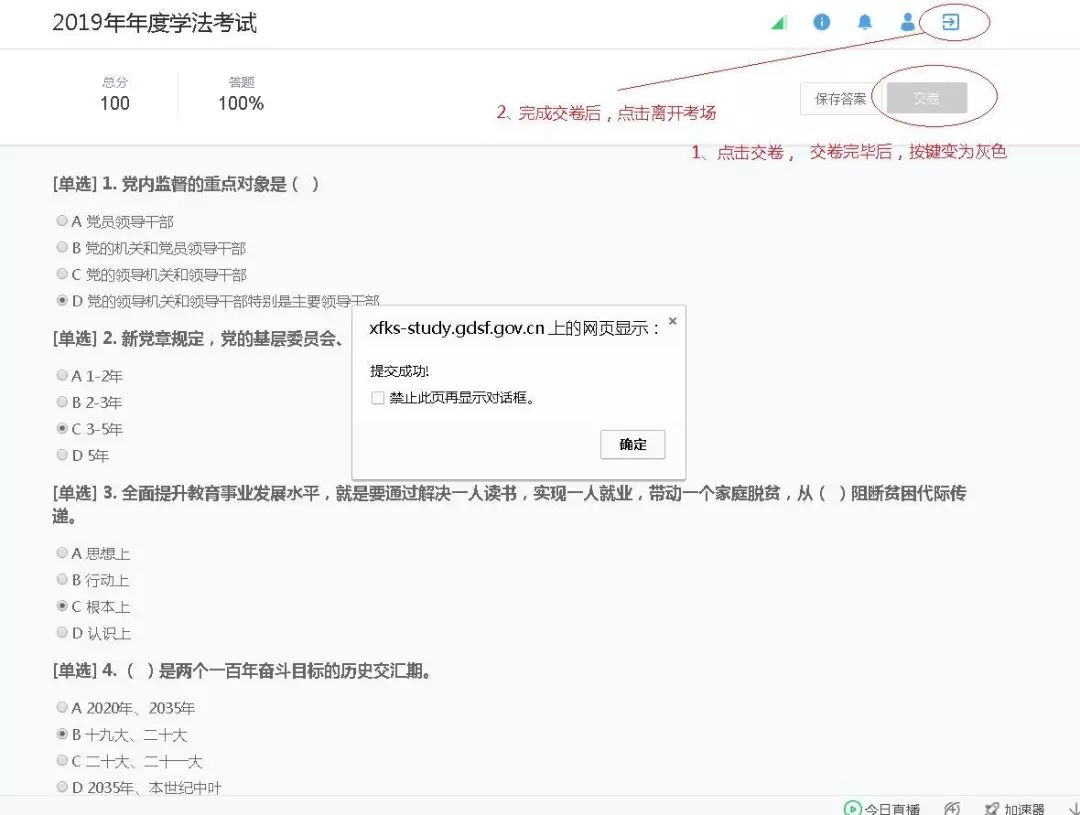Select option B 党的机关和党员领导干部 for question 1
This screenshot has width=1080, height=815.
coord(62,248)
